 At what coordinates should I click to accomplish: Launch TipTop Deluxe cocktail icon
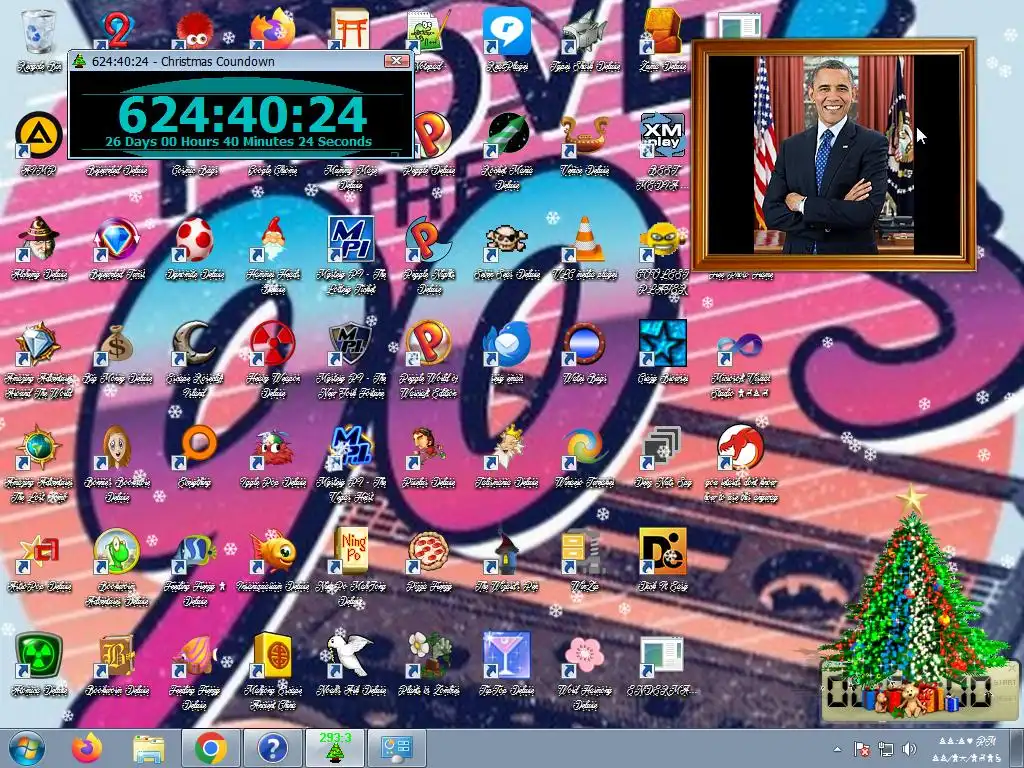click(507, 656)
